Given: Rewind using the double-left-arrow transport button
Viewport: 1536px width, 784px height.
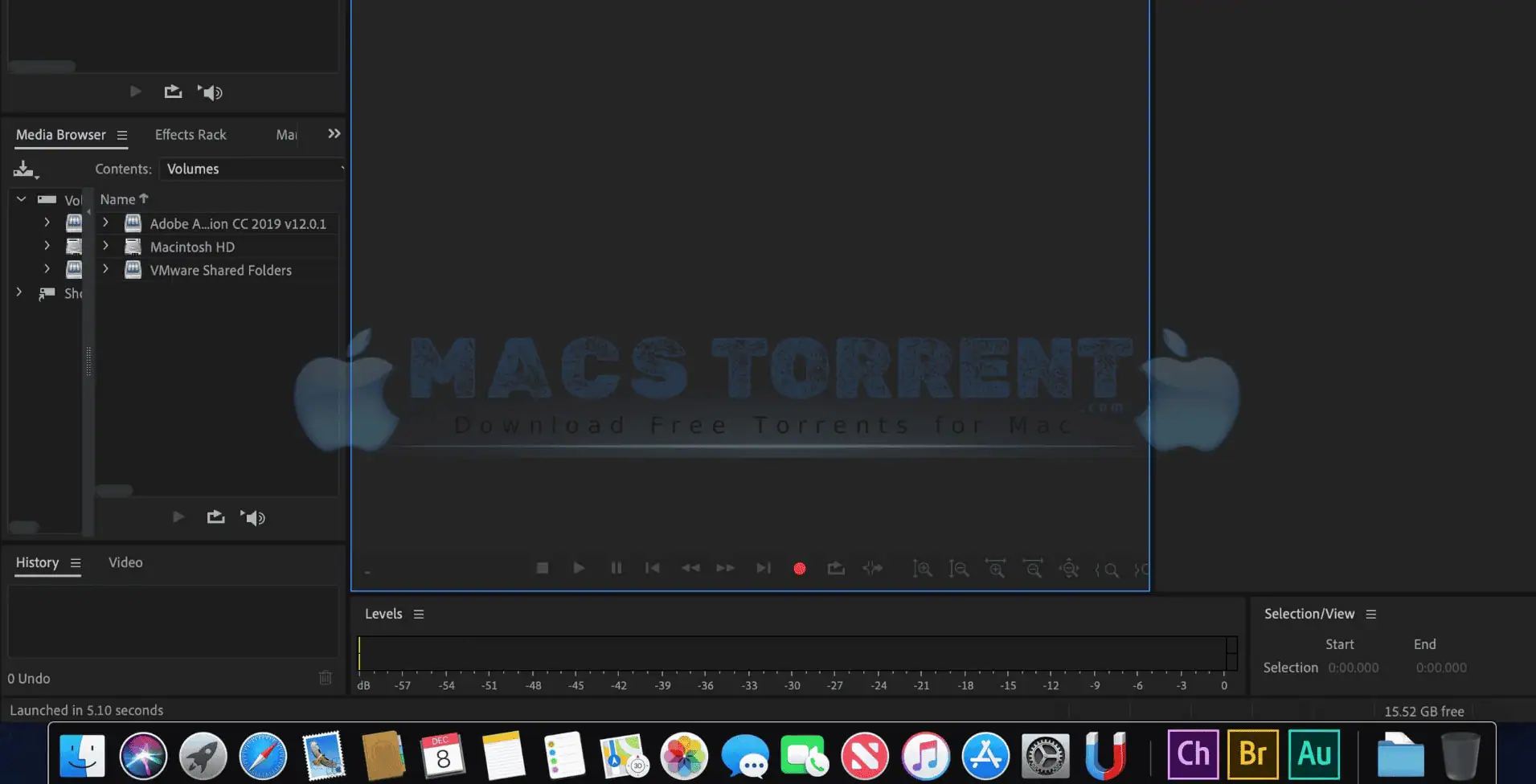Looking at the screenshot, I should (x=690, y=568).
